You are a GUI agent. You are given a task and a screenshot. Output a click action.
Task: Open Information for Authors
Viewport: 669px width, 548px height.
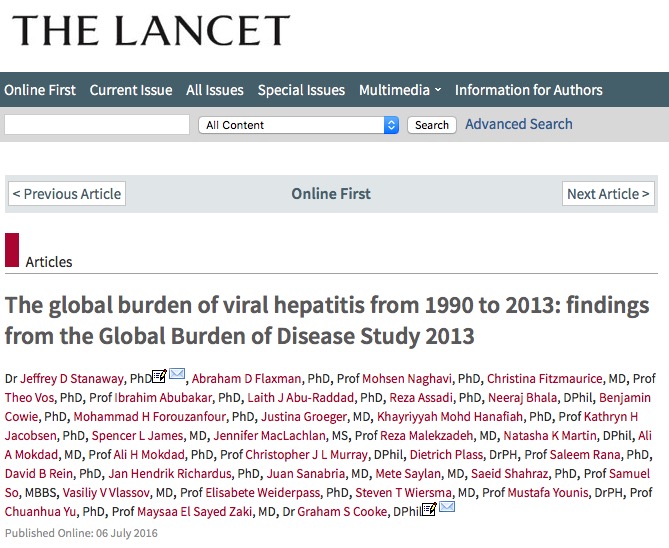point(529,90)
